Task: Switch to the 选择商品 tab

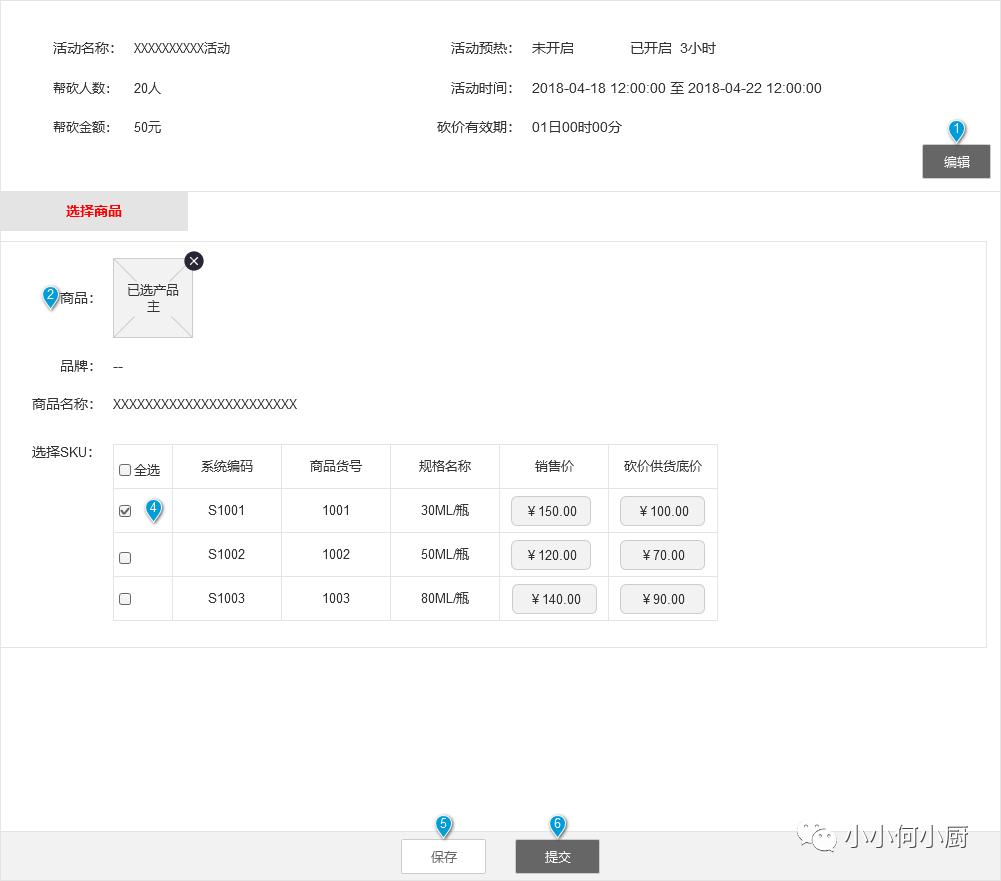Action: (x=94, y=211)
